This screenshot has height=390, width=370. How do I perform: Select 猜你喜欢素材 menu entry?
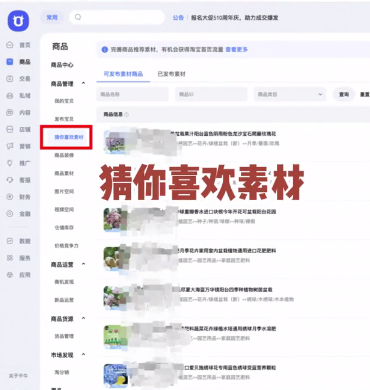(69, 137)
